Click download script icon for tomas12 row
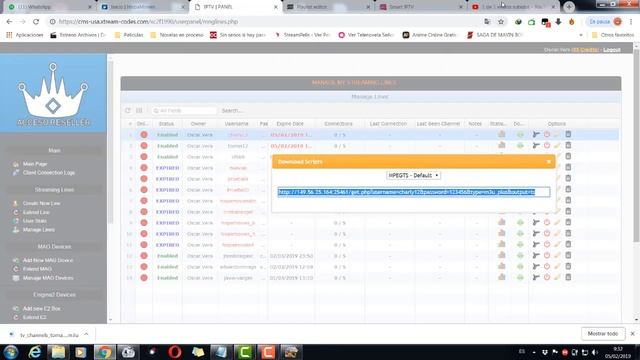This screenshot has height=360, width=640. pyautogui.click(x=520, y=145)
